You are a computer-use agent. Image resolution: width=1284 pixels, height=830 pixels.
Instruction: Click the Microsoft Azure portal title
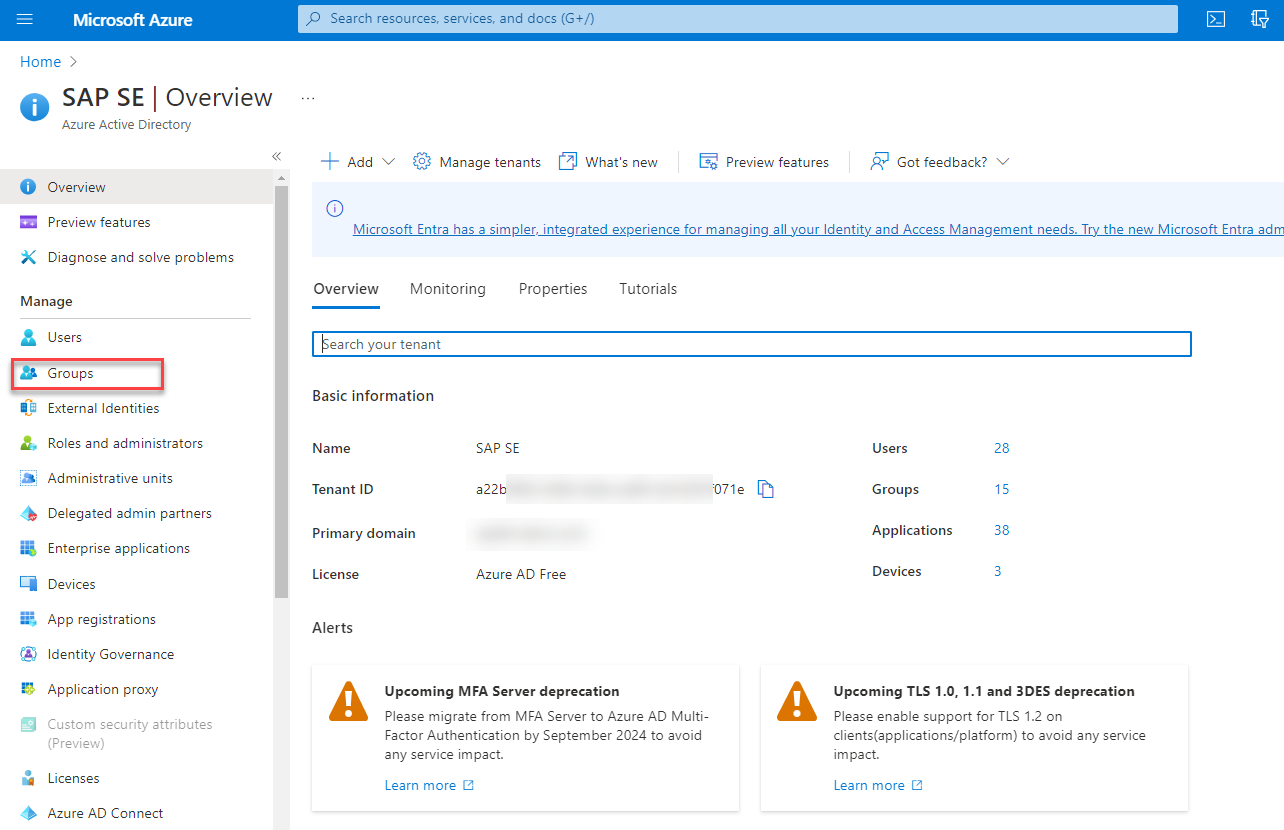(133, 20)
